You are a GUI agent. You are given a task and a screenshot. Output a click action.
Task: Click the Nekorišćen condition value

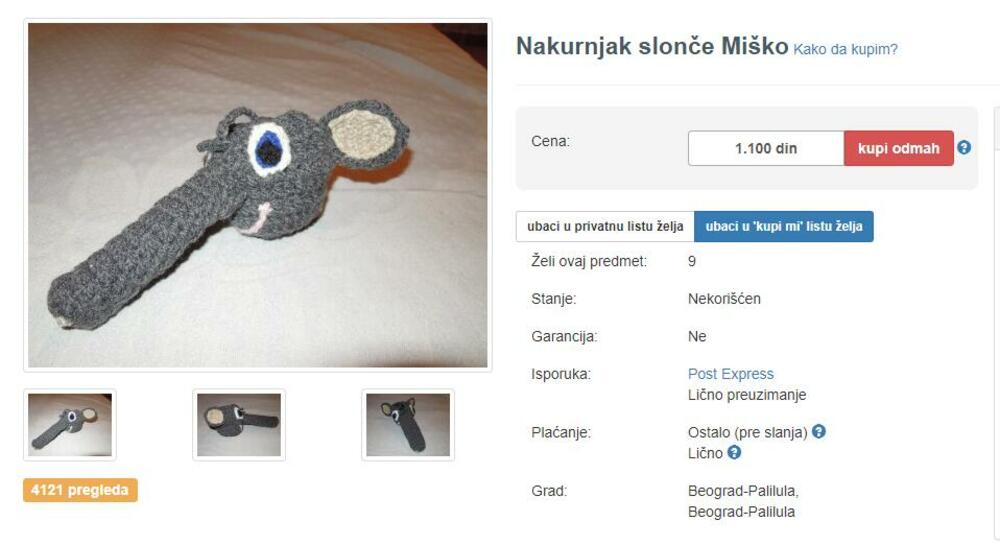click(x=724, y=298)
